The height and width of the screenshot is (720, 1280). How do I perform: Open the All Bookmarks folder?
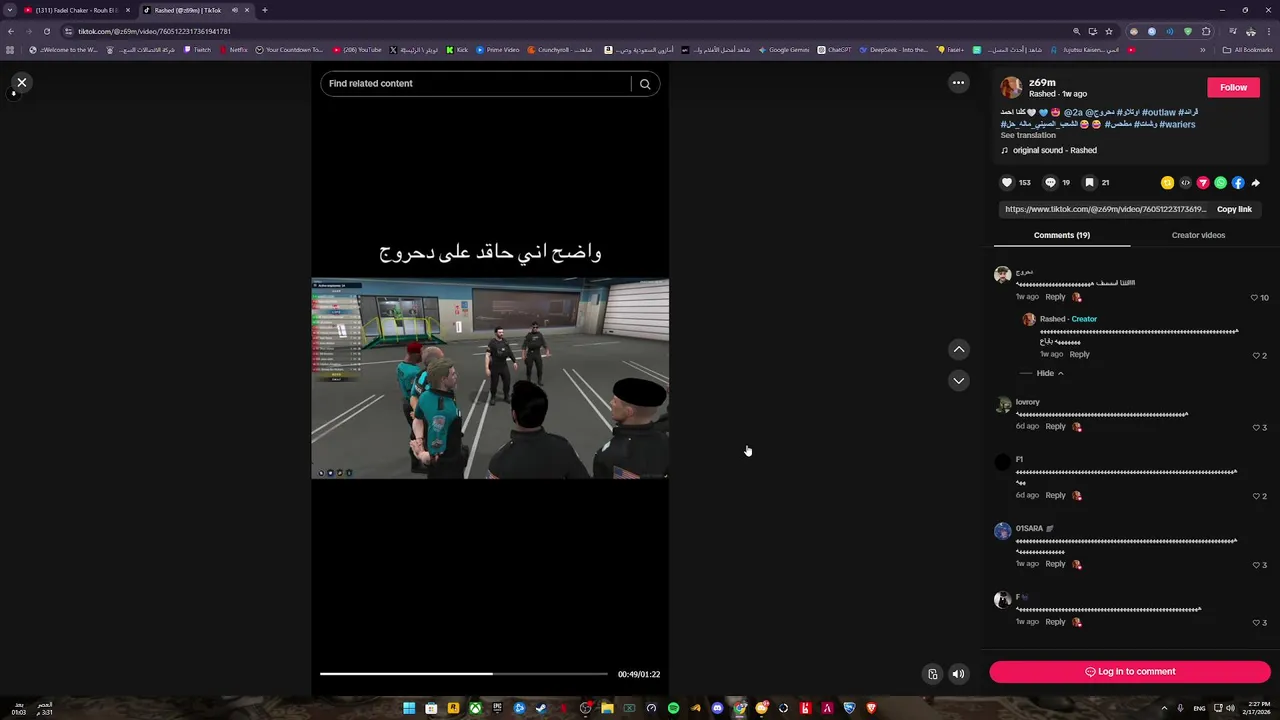[x=1247, y=50]
